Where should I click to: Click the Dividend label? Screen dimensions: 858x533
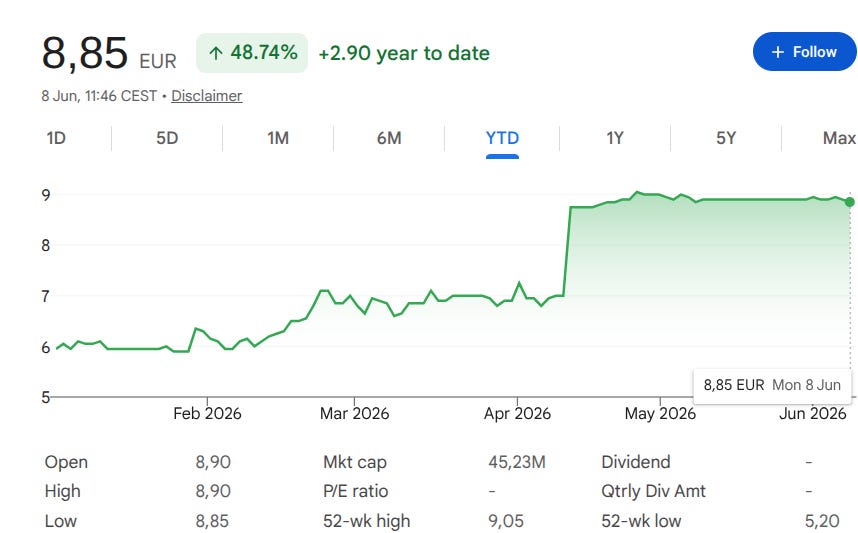pyautogui.click(x=636, y=462)
